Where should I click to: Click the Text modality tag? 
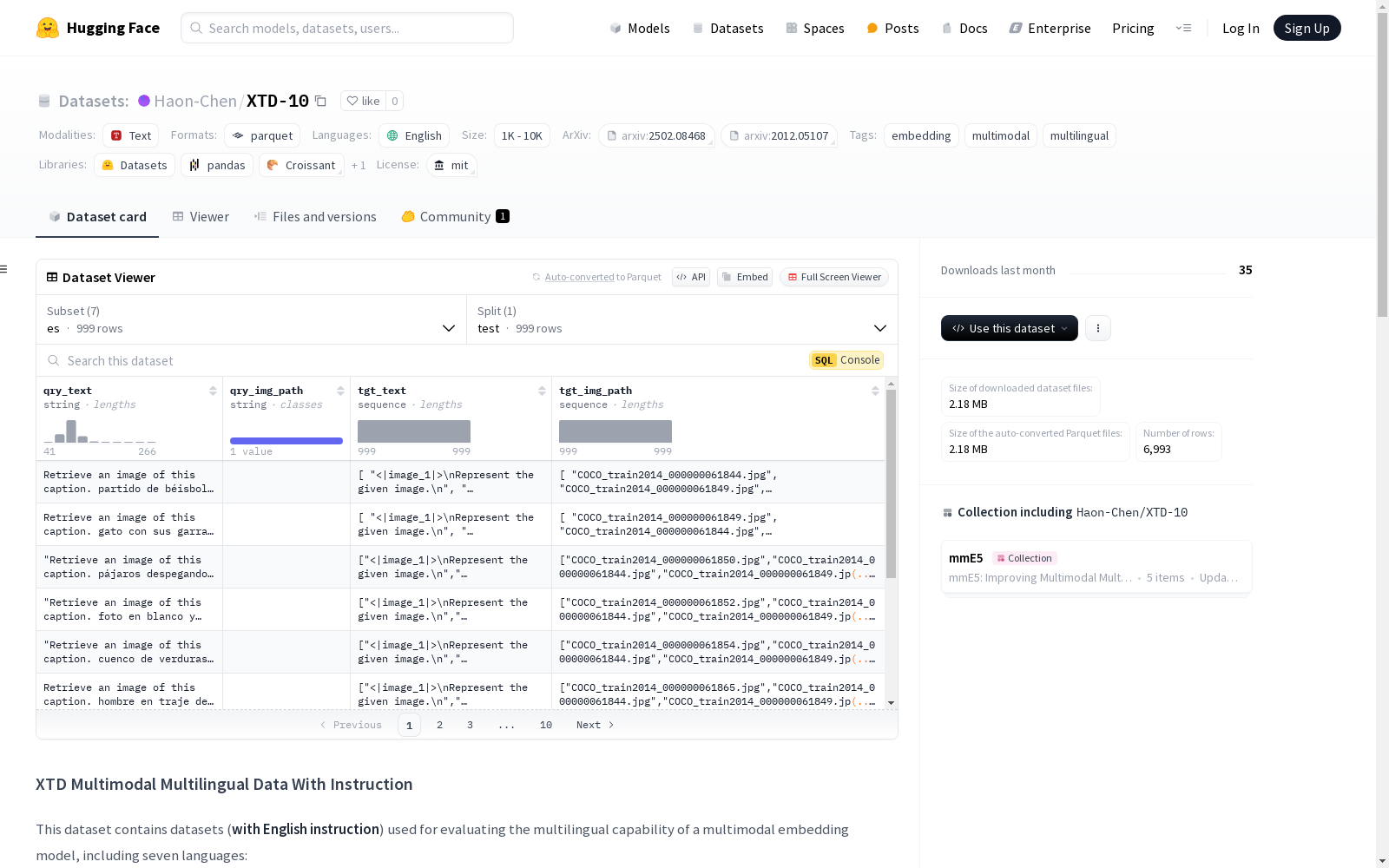pyautogui.click(x=130, y=135)
